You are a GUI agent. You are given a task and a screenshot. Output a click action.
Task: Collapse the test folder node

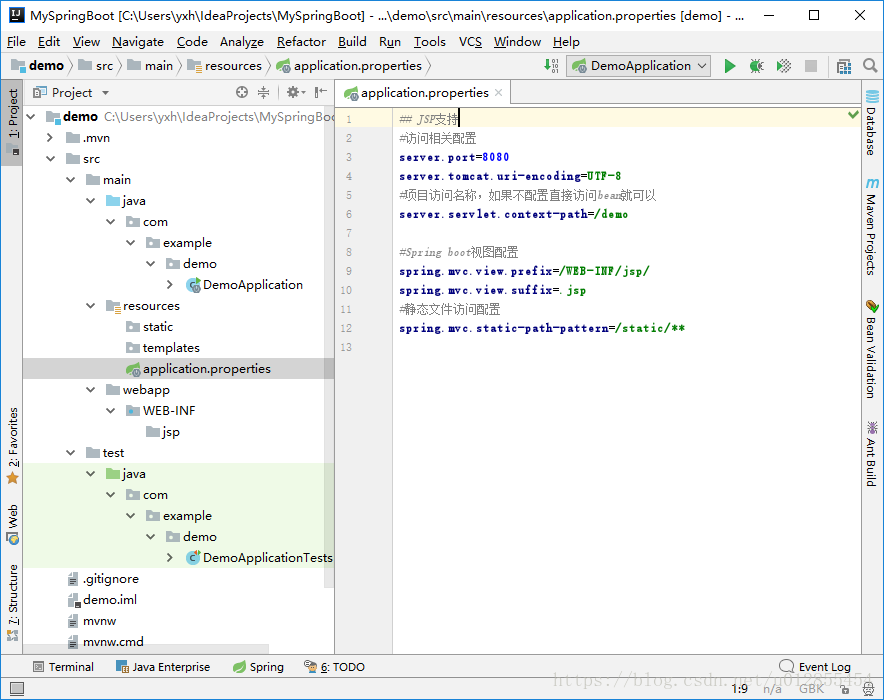point(70,453)
